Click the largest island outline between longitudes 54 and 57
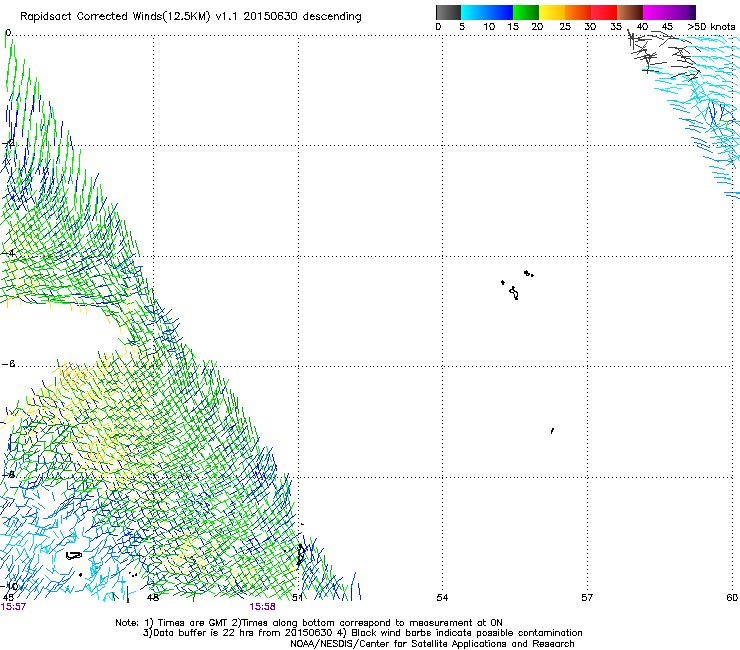The width and height of the screenshot is (740, 650). pyautogui.click(x=514, y=293)
